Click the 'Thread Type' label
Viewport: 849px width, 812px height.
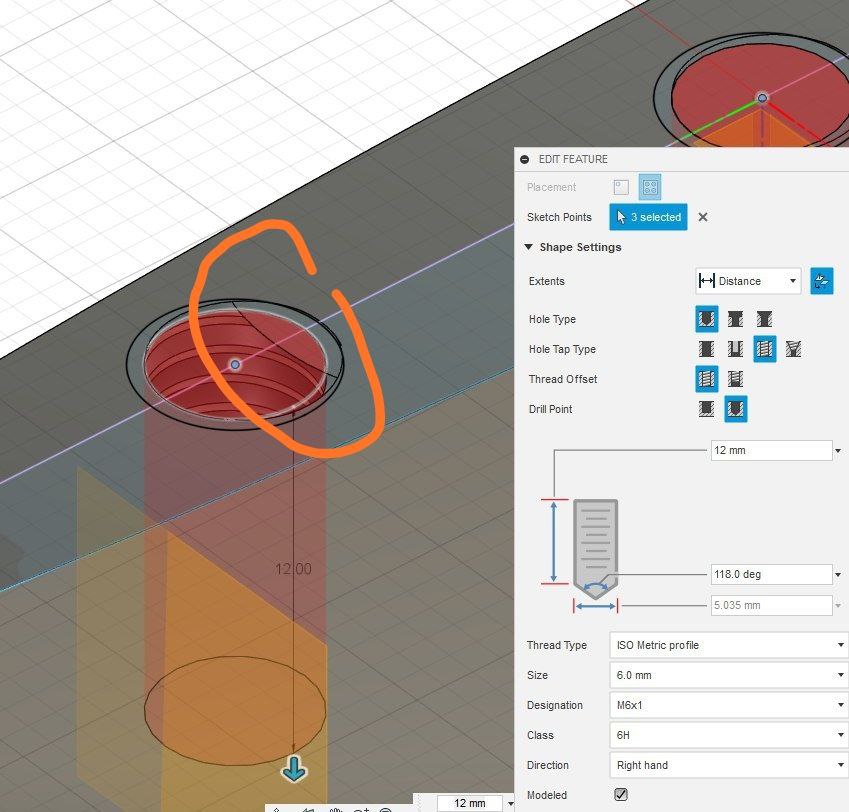557,645
